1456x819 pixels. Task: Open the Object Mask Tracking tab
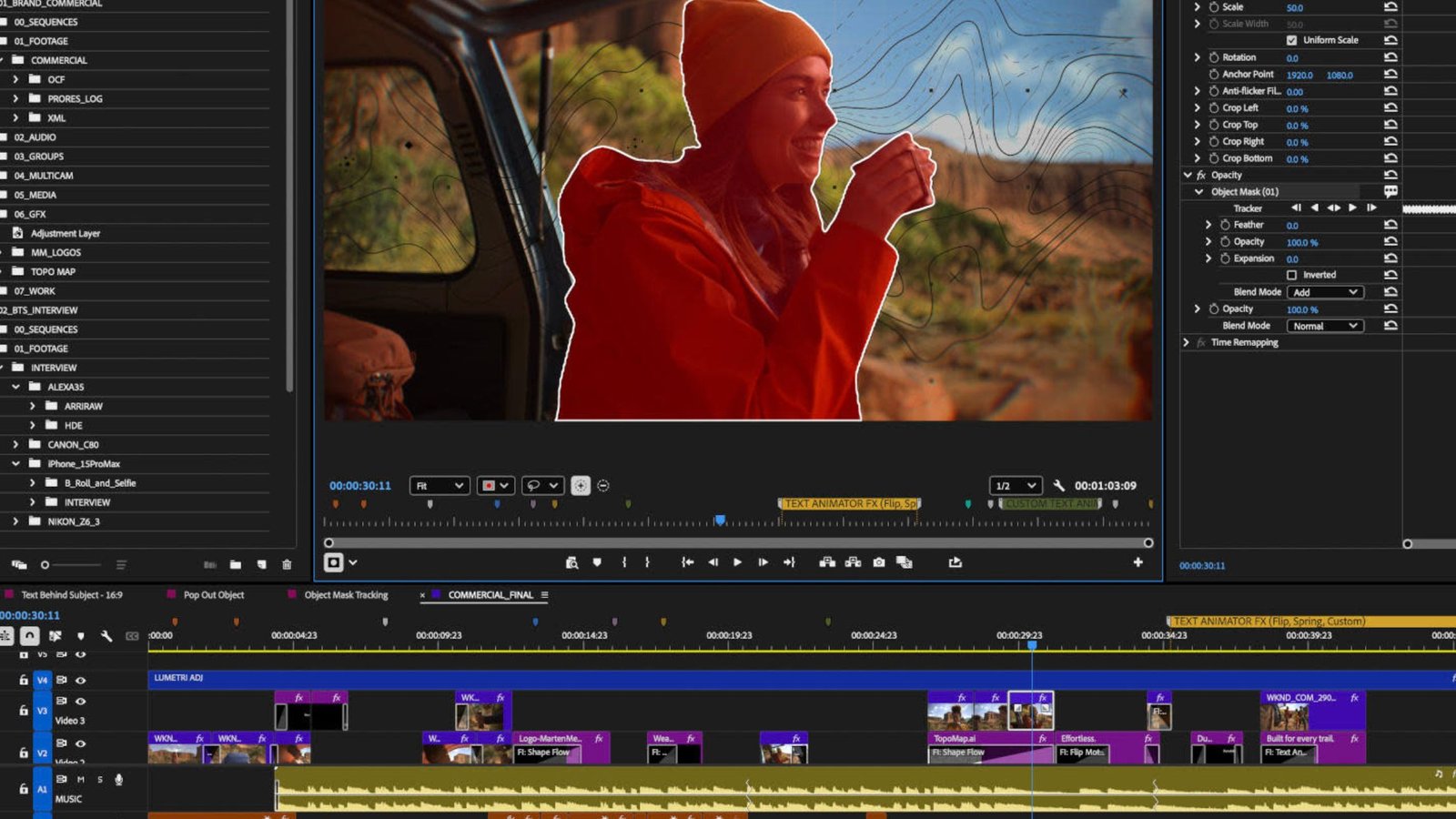[346, 595]
